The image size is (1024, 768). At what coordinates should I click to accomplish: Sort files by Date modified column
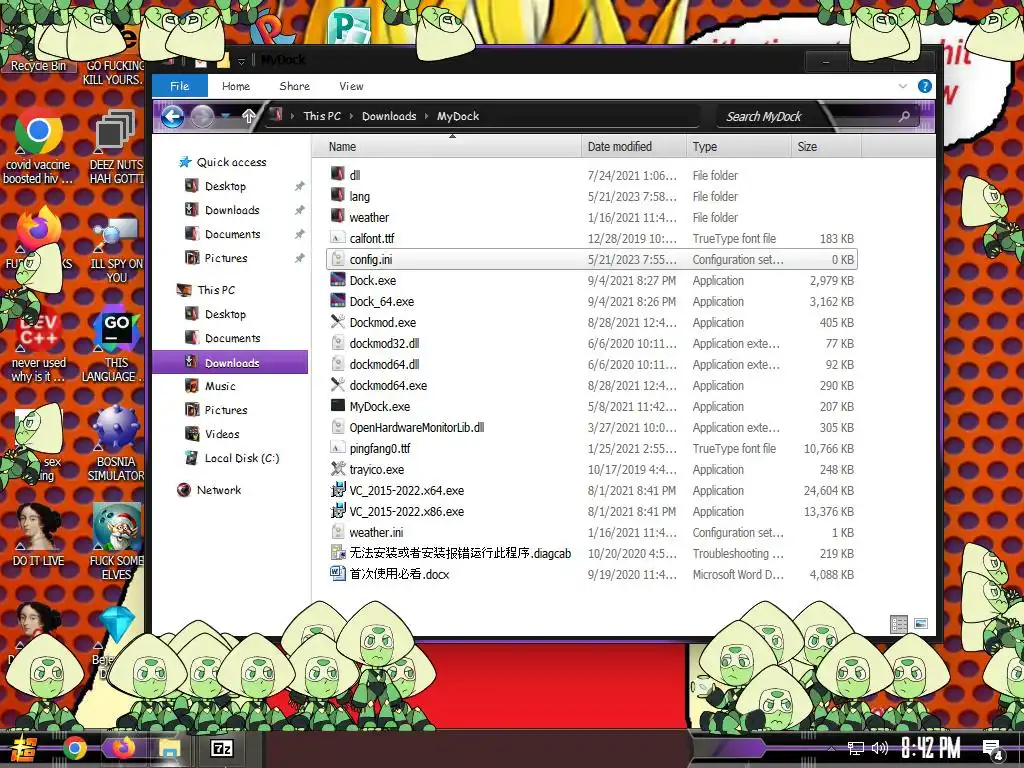click(633, 146)
